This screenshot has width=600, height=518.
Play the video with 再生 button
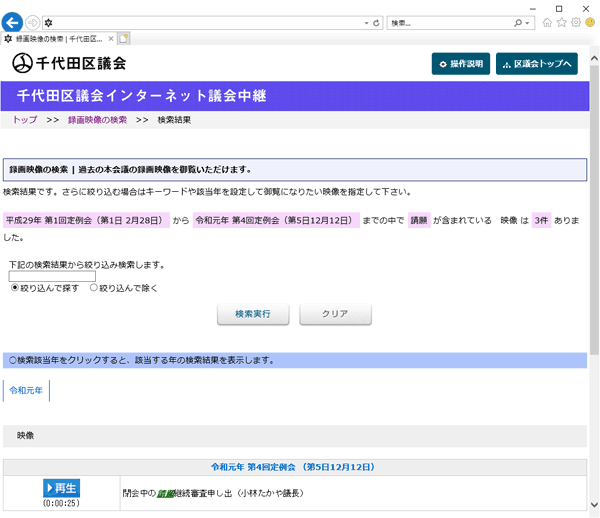click(x=61, y=488)
